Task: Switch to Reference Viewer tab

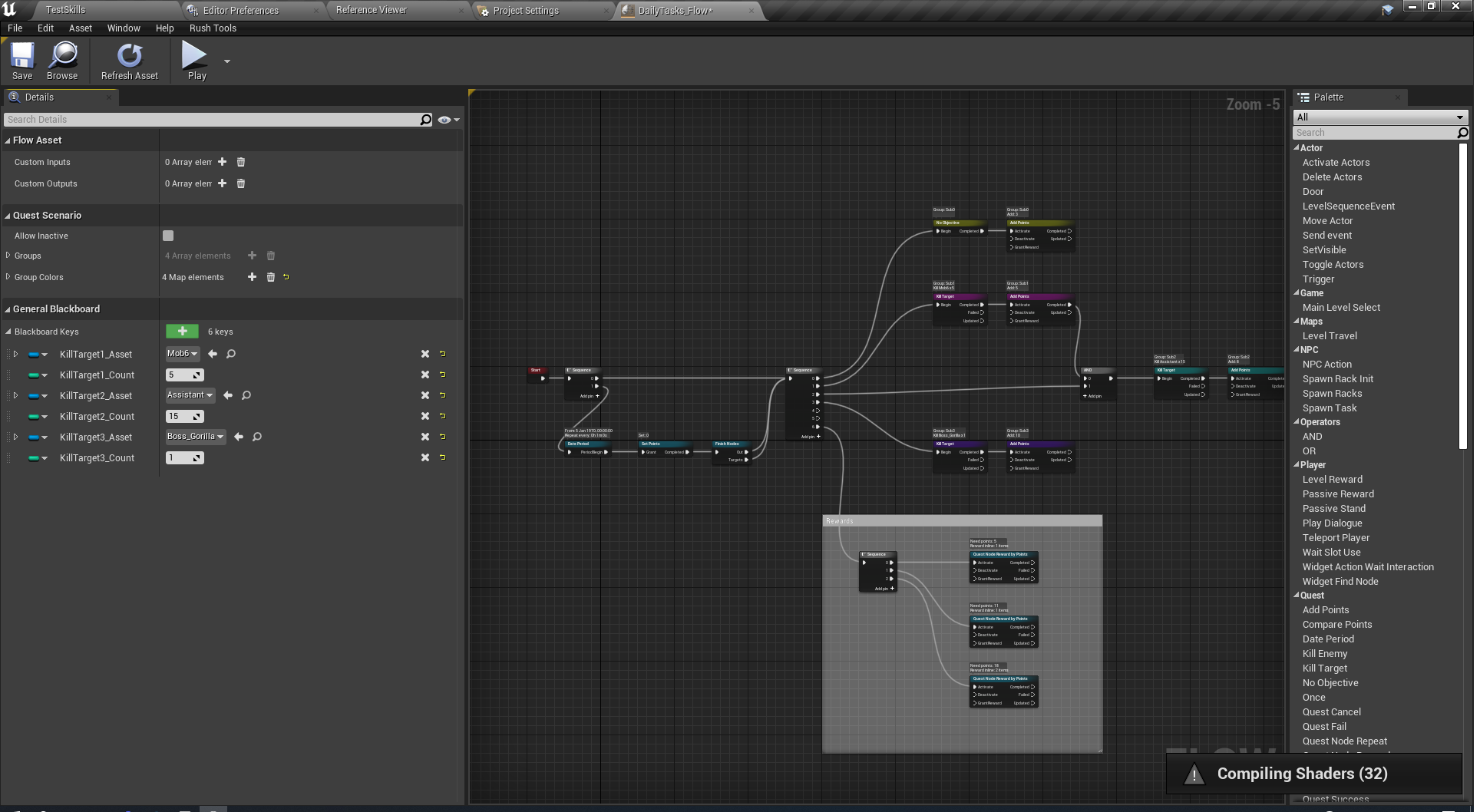Action: [372, 10]
